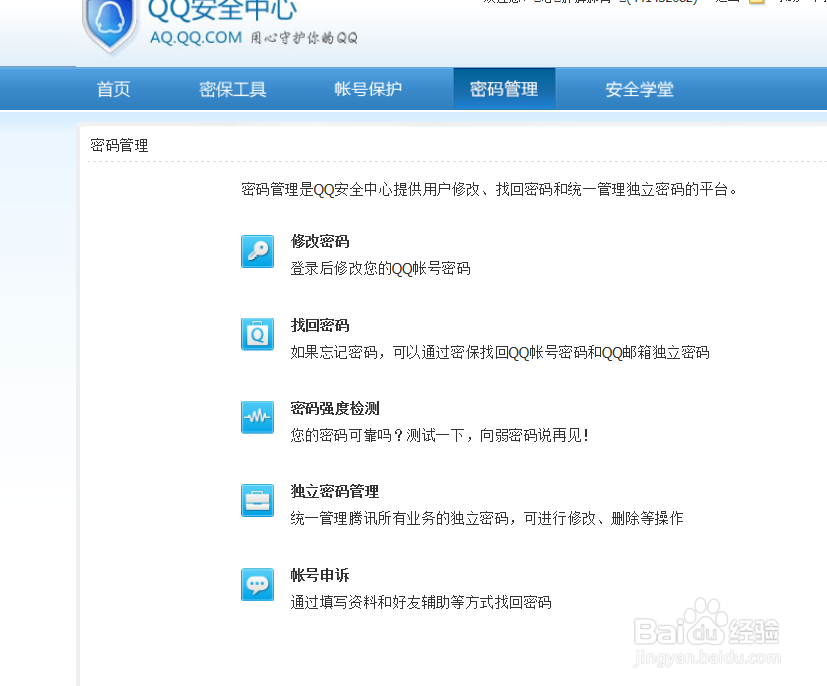Open 密码强度检测 via its waveform icon
The height and width of the screenshot is (686, 827).
pyautogui.click(x=257, y=418)
